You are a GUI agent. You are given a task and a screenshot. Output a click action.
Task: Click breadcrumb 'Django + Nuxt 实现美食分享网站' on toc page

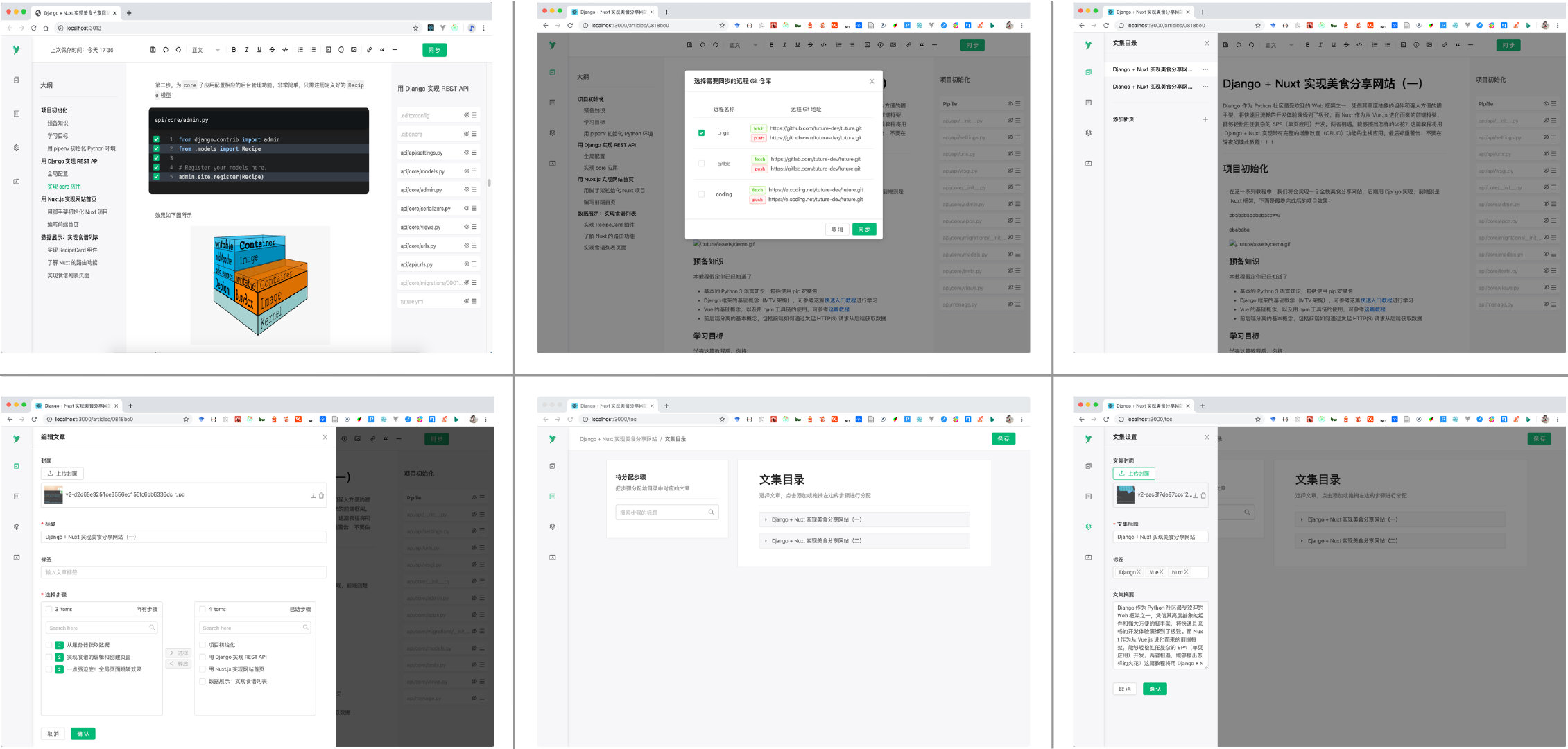(619, 439)
